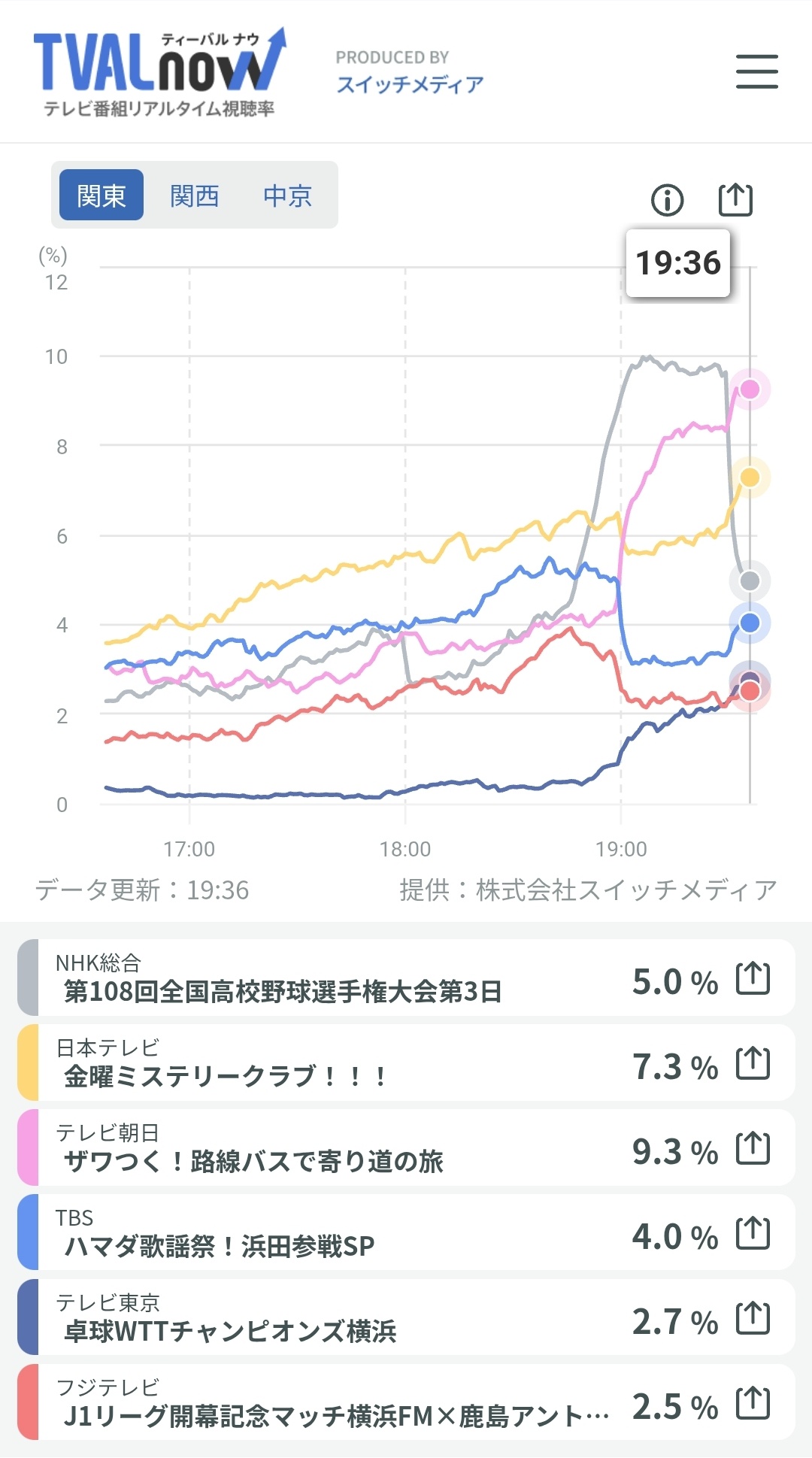Open the スイッチメディア producer link
812x1458 pixels.
click(410, 84)
